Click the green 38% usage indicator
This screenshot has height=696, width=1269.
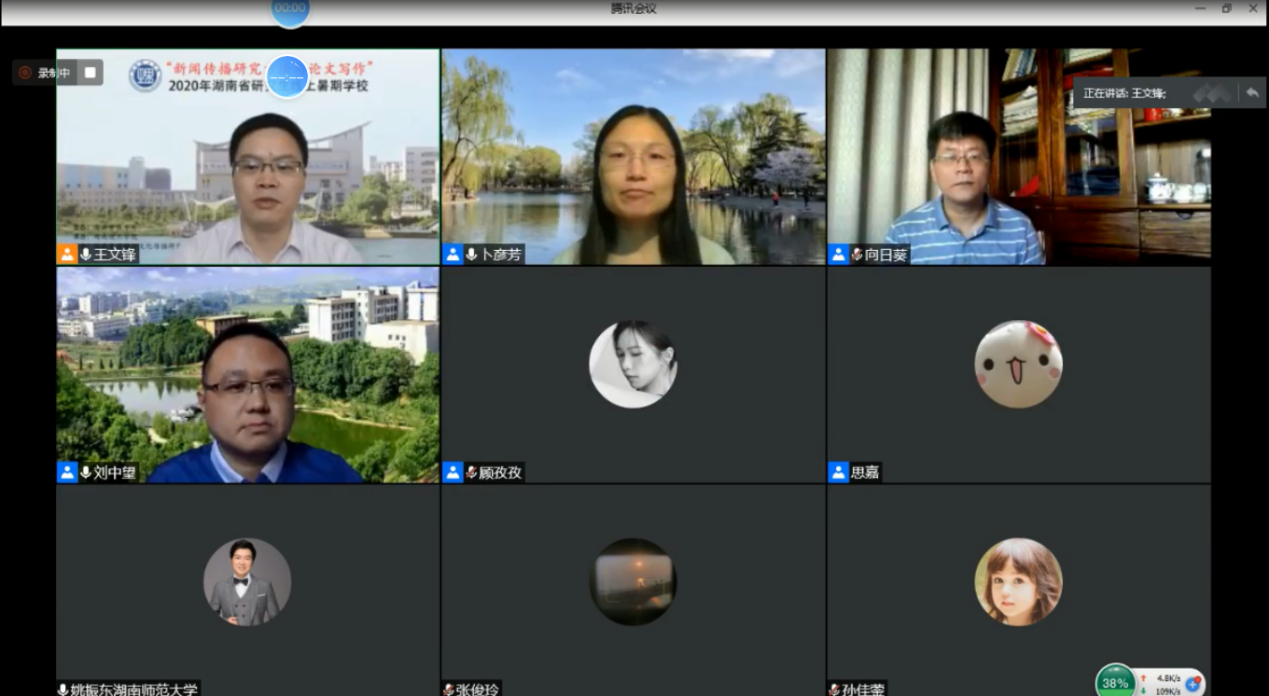1115,682
